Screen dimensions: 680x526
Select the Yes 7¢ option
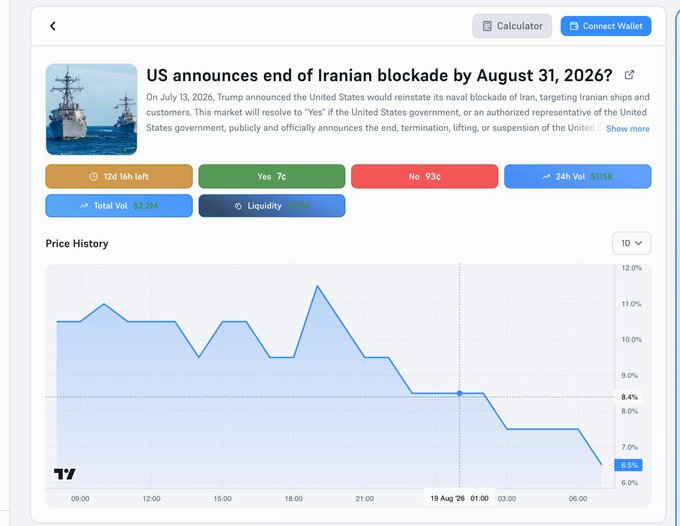coord(272,176)
